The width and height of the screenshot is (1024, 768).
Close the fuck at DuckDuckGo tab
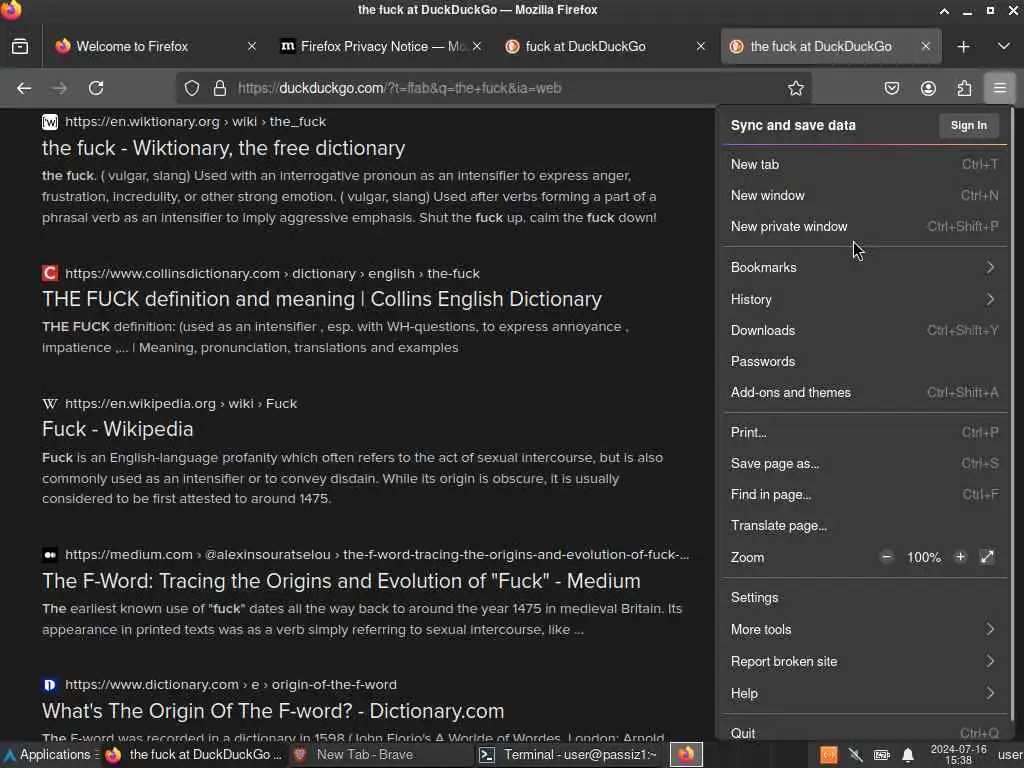click(701, 46)
